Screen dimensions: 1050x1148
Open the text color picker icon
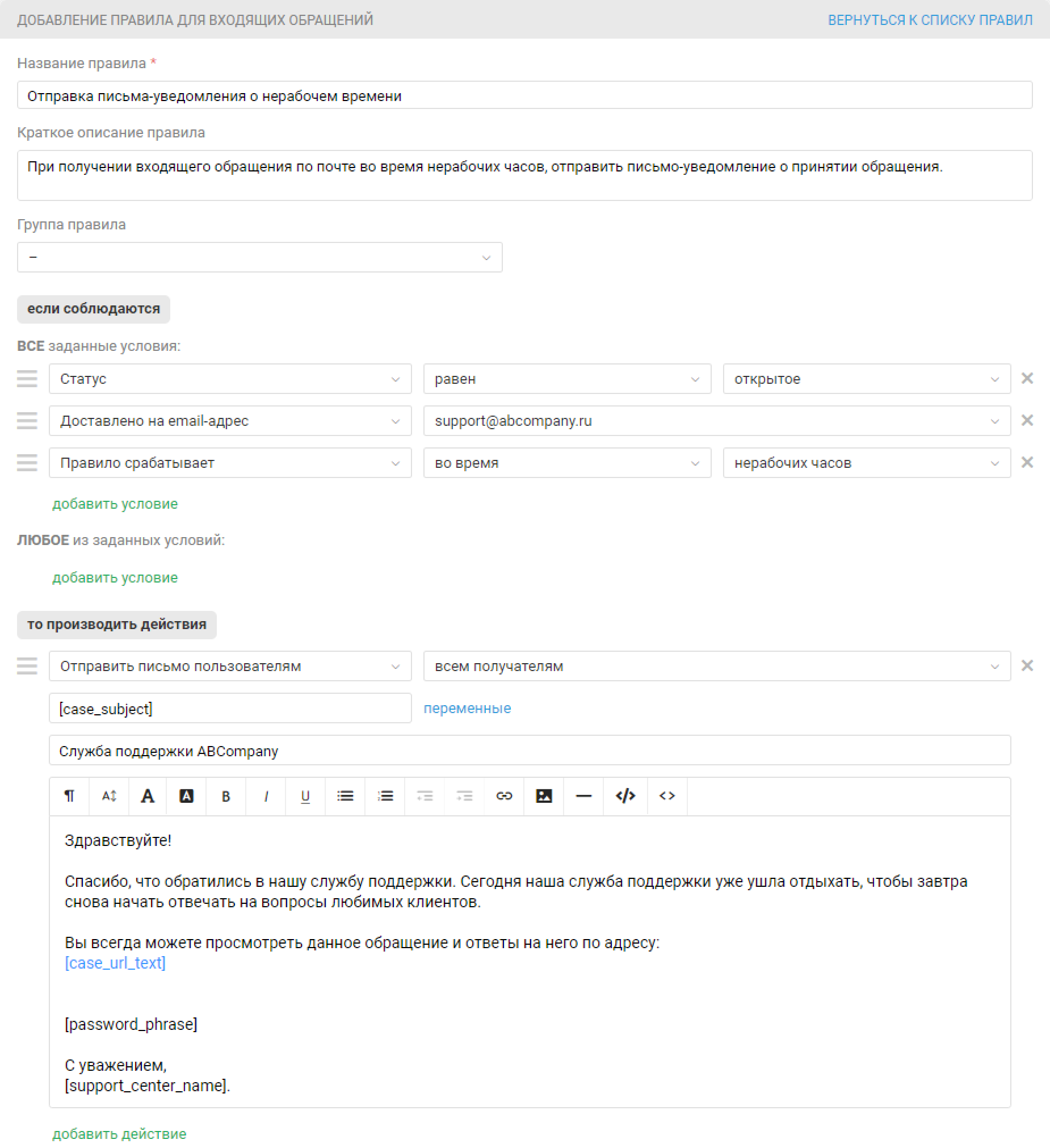tap(148, 796)
